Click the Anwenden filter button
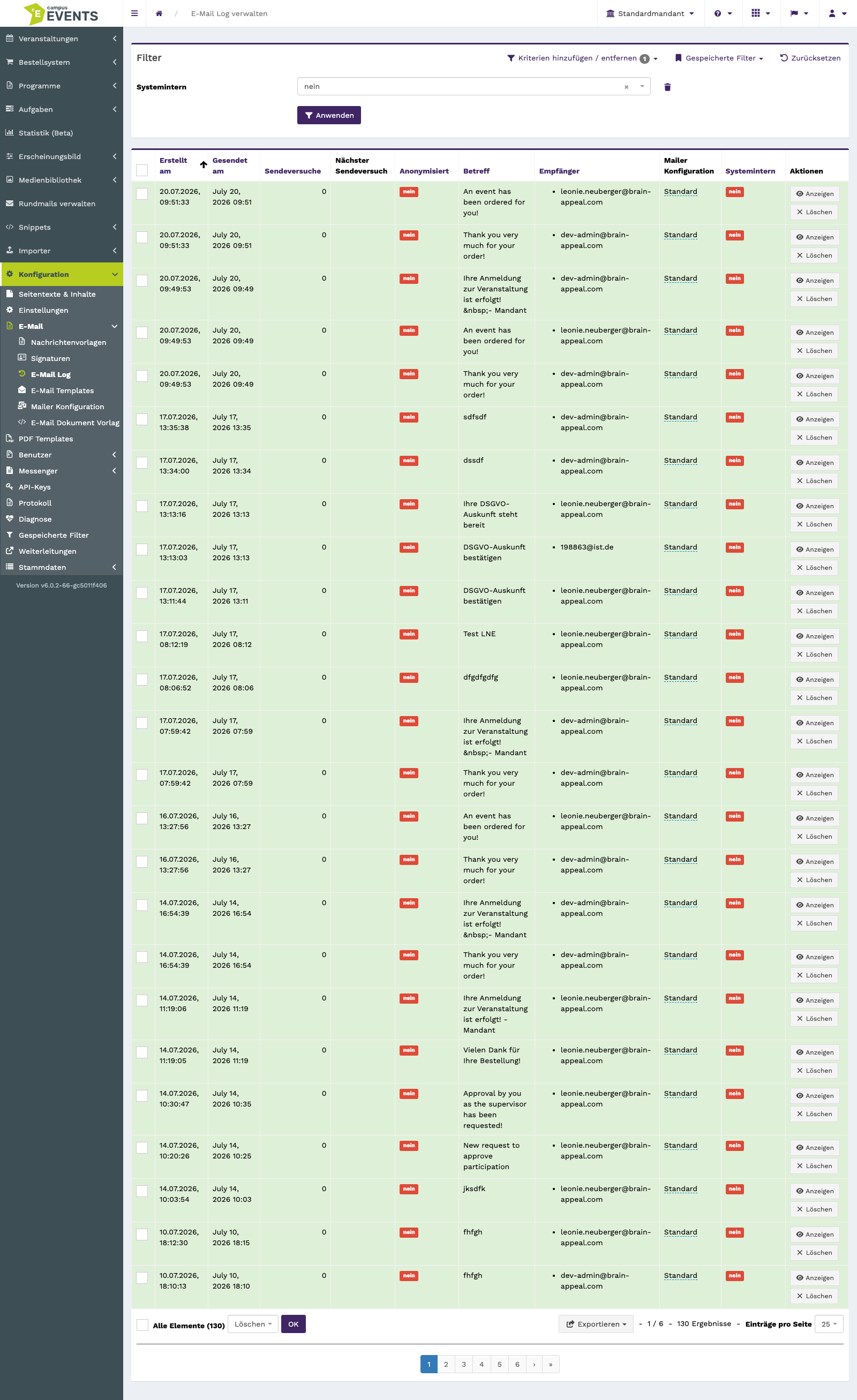Screen dimensions: 857x1400 (x=329, y=115)
